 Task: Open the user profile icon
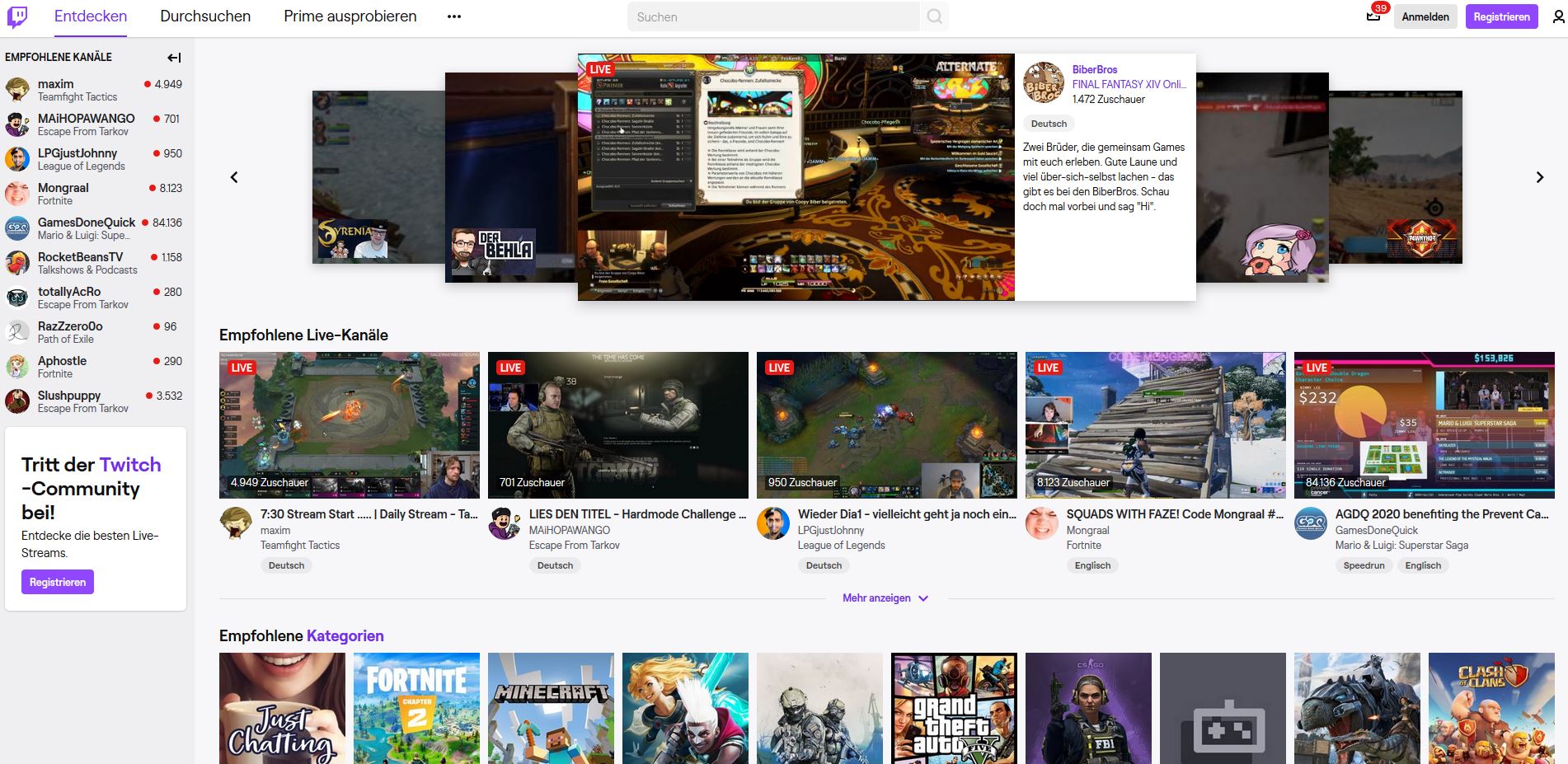(x=1558, y=16)
